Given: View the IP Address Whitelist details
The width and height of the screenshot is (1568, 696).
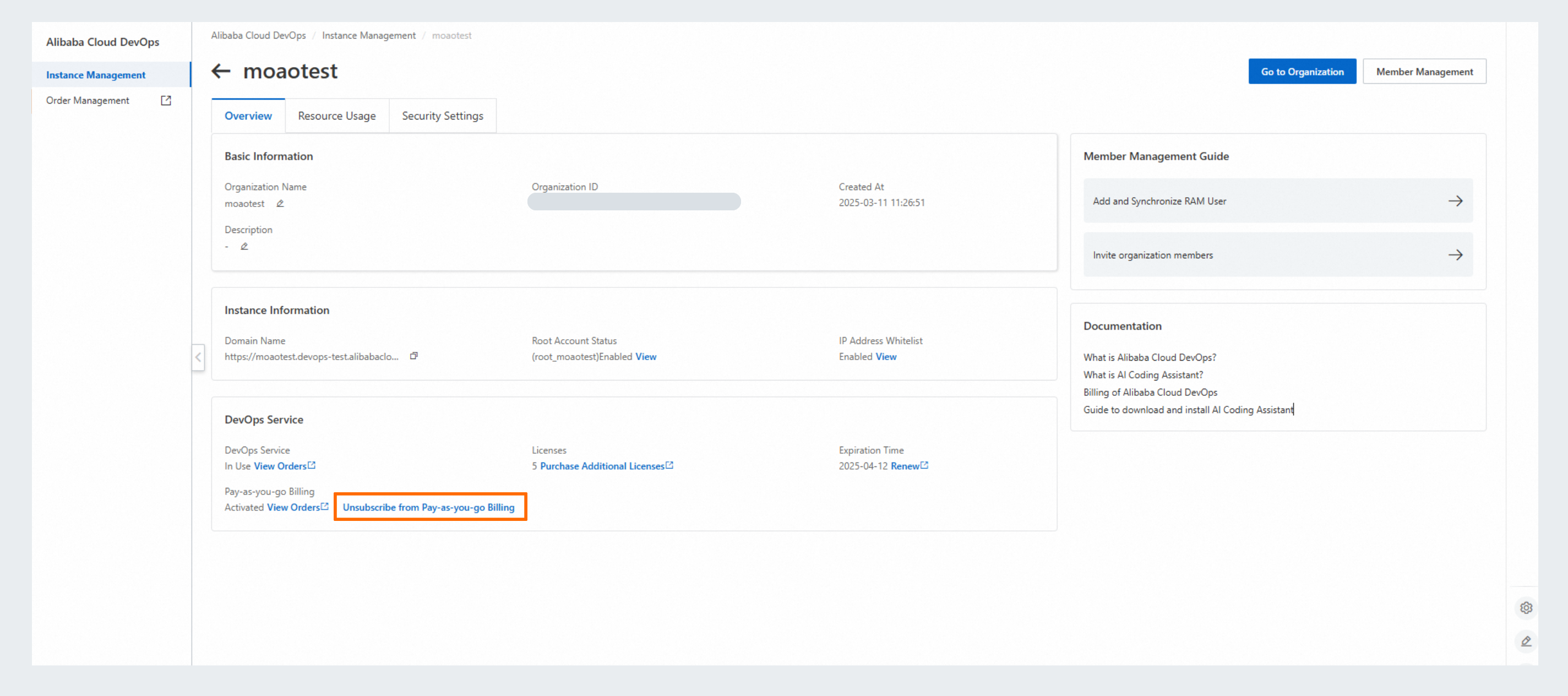Looking at the screenshot, I should tap(885, 357).
